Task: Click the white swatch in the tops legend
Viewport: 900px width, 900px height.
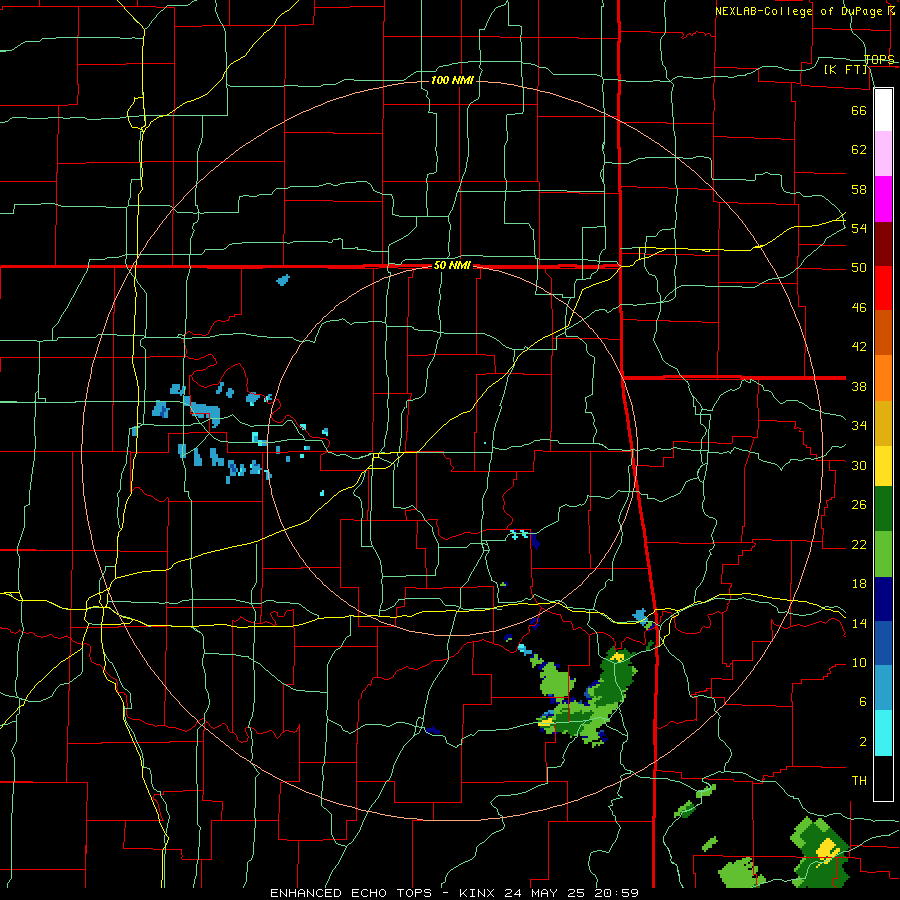Action: [x=883, y=110]
